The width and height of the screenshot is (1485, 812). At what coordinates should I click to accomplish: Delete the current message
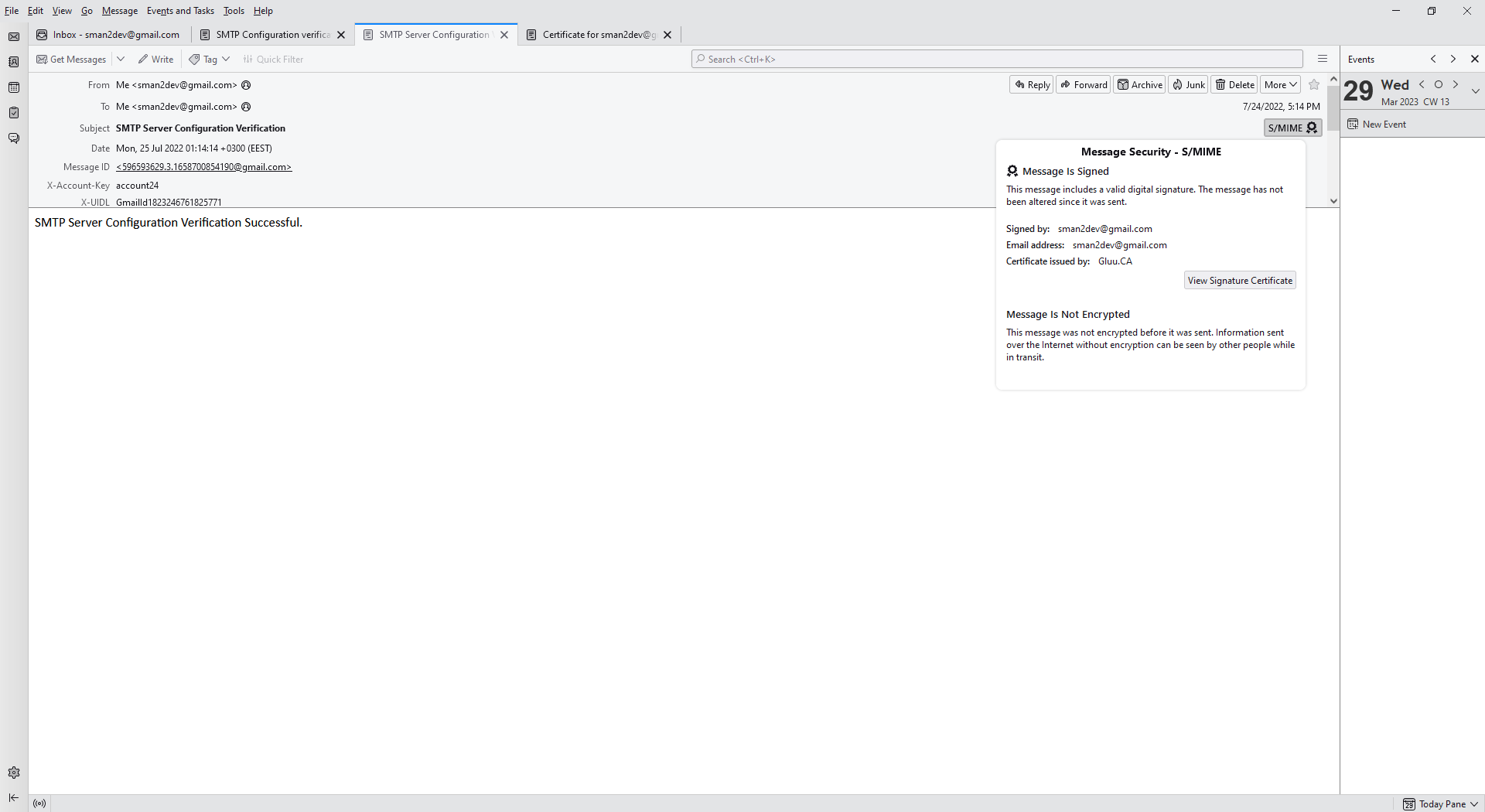coord(1234,84)
